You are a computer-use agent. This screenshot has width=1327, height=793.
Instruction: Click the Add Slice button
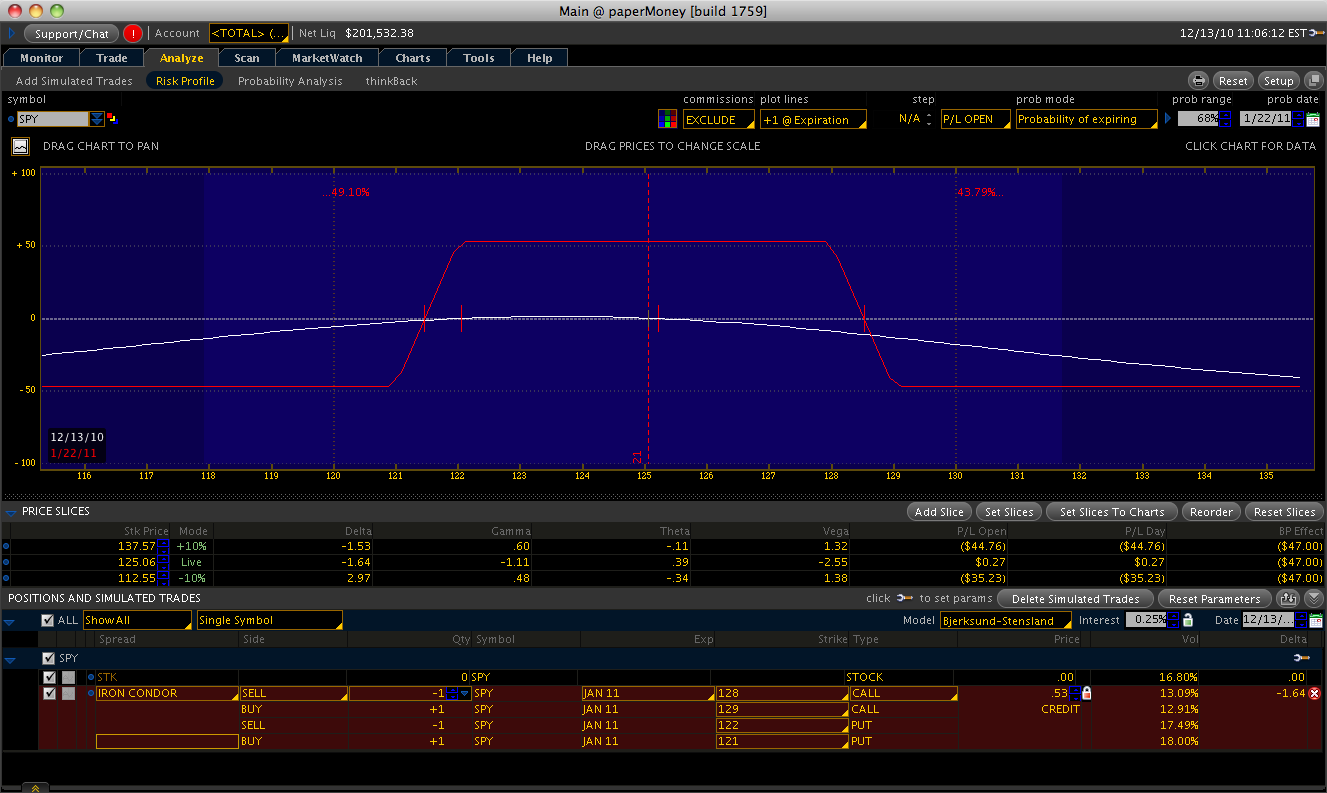click(939, 512)
